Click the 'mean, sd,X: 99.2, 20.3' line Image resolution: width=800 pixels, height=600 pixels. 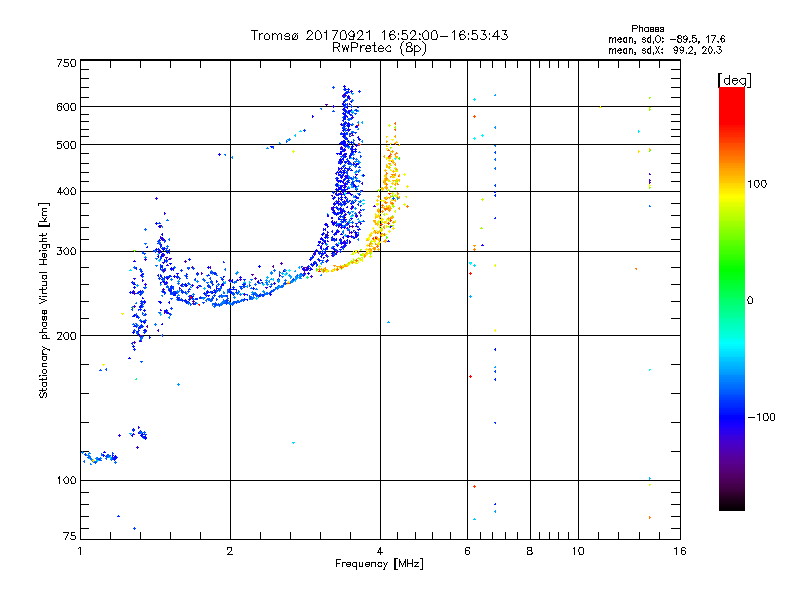665,50
